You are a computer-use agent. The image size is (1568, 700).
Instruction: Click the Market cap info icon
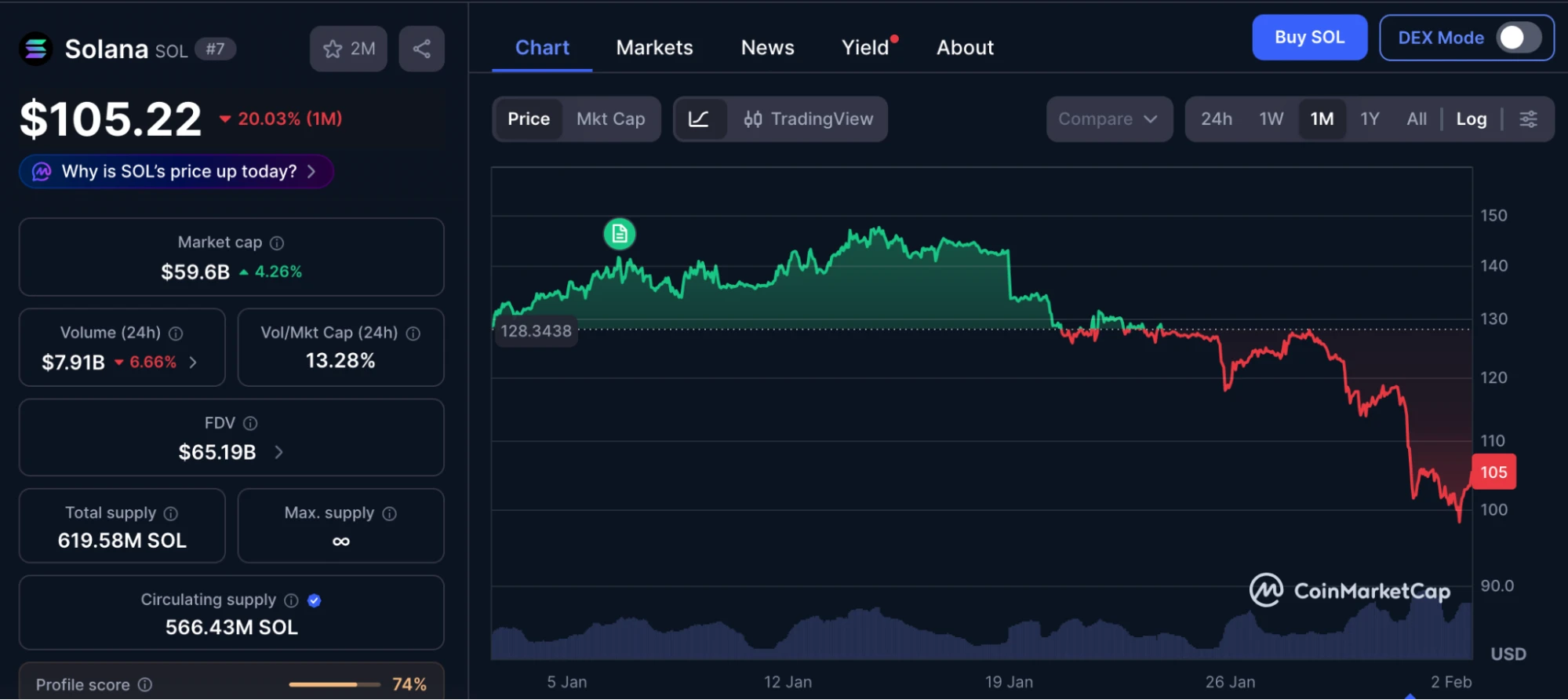point(277,243)
